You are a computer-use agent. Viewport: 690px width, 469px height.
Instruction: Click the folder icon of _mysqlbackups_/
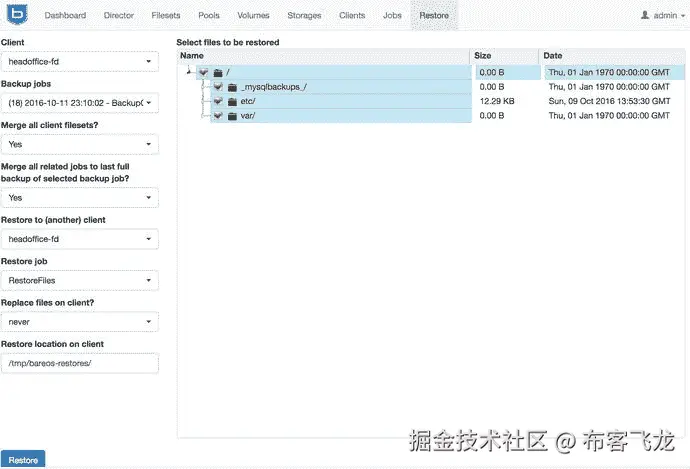pyautogui.click(x=232, y=87)
